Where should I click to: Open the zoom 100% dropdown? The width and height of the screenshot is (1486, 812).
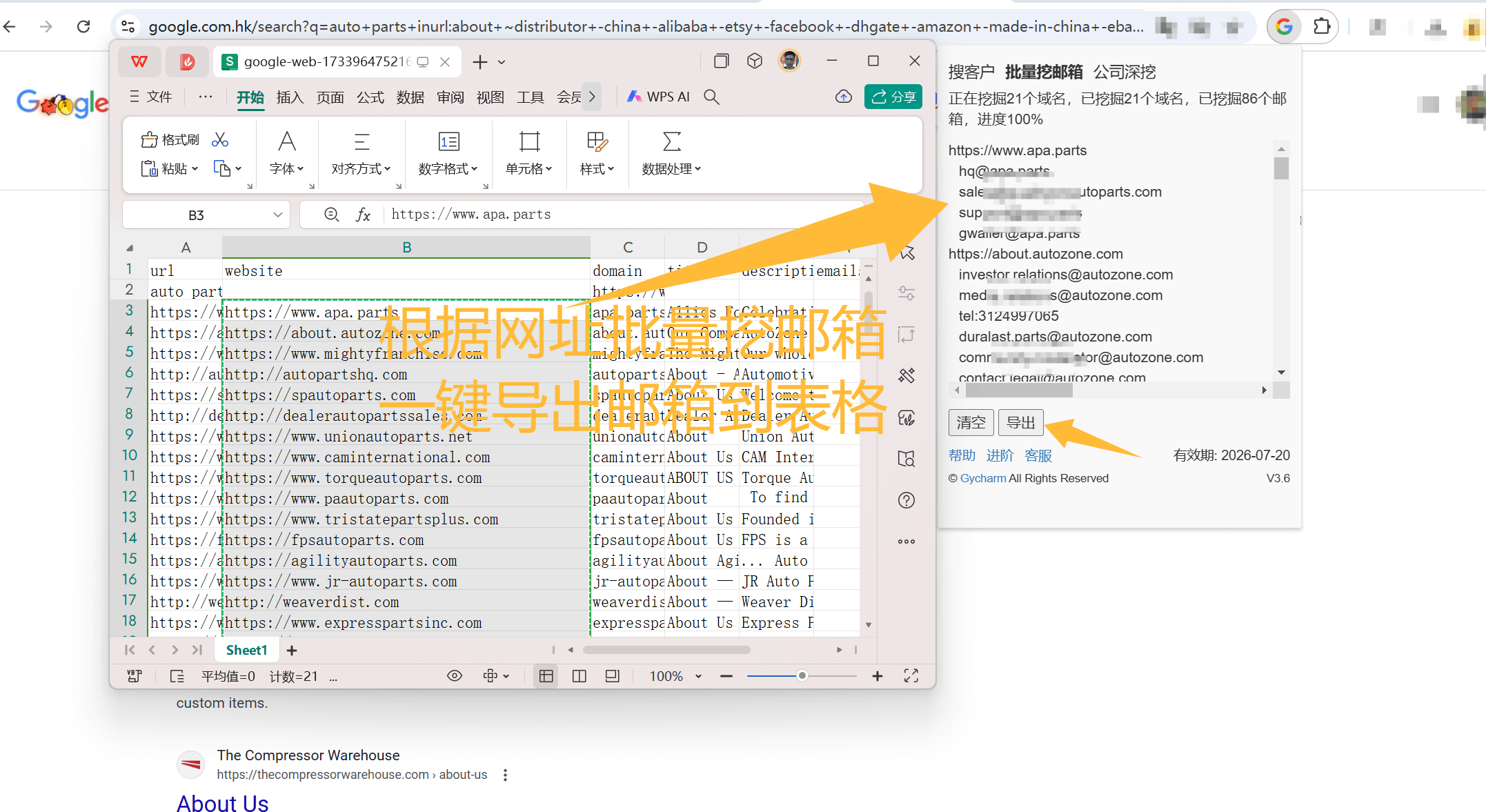[698, 677]
